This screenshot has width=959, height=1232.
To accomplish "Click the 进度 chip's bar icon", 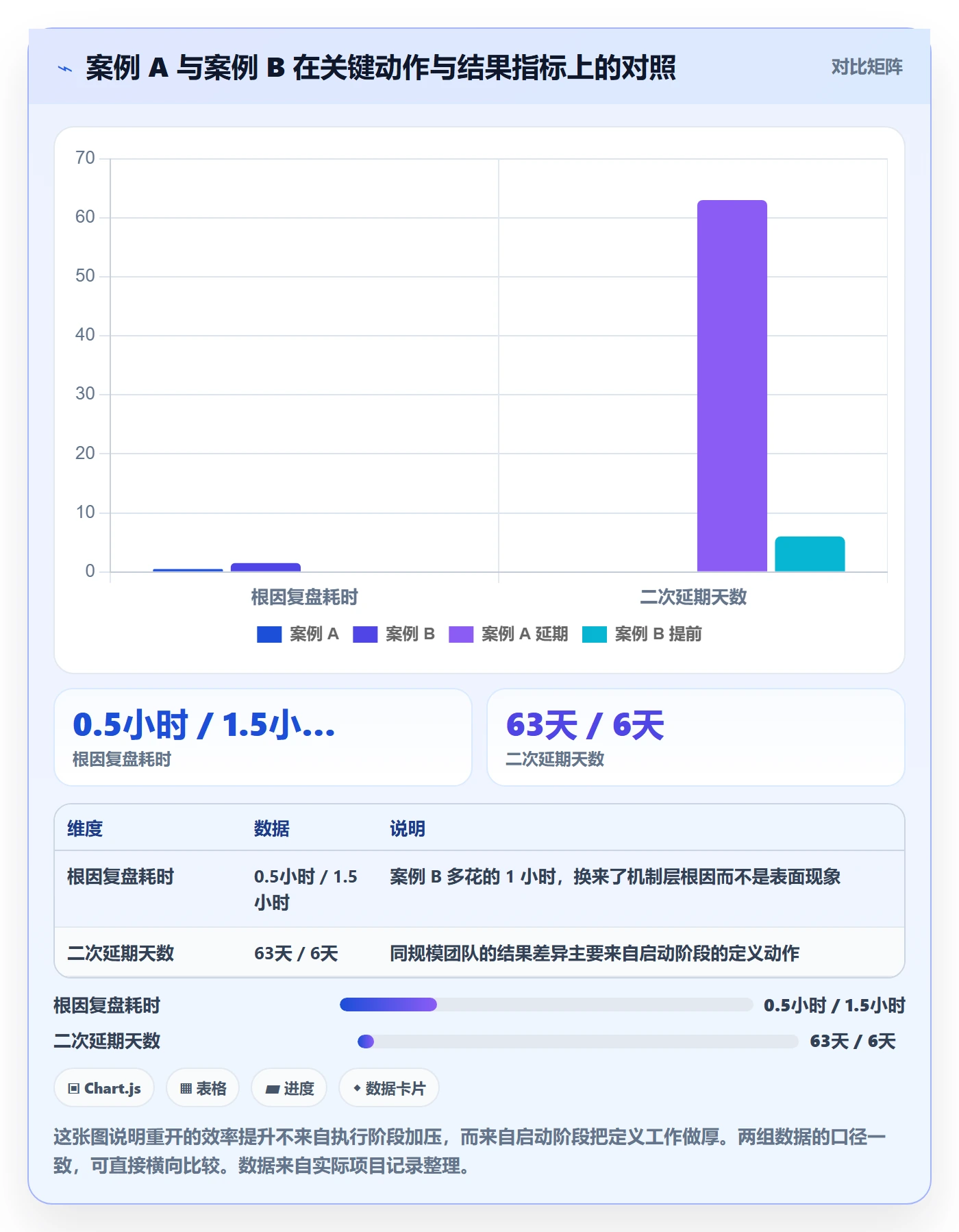I will (272, 1089).
